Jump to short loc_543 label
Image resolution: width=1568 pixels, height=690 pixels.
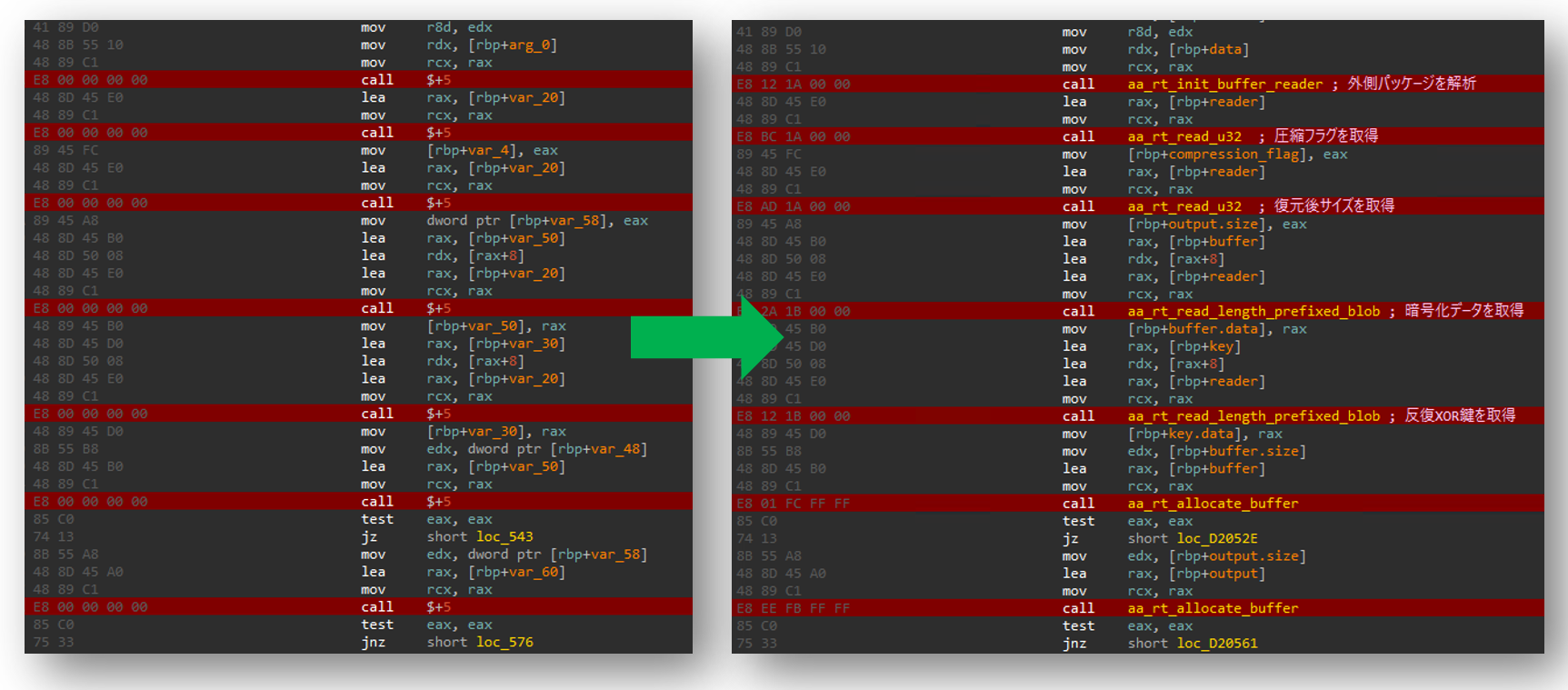pyautogui.click(x=480, y=537)
